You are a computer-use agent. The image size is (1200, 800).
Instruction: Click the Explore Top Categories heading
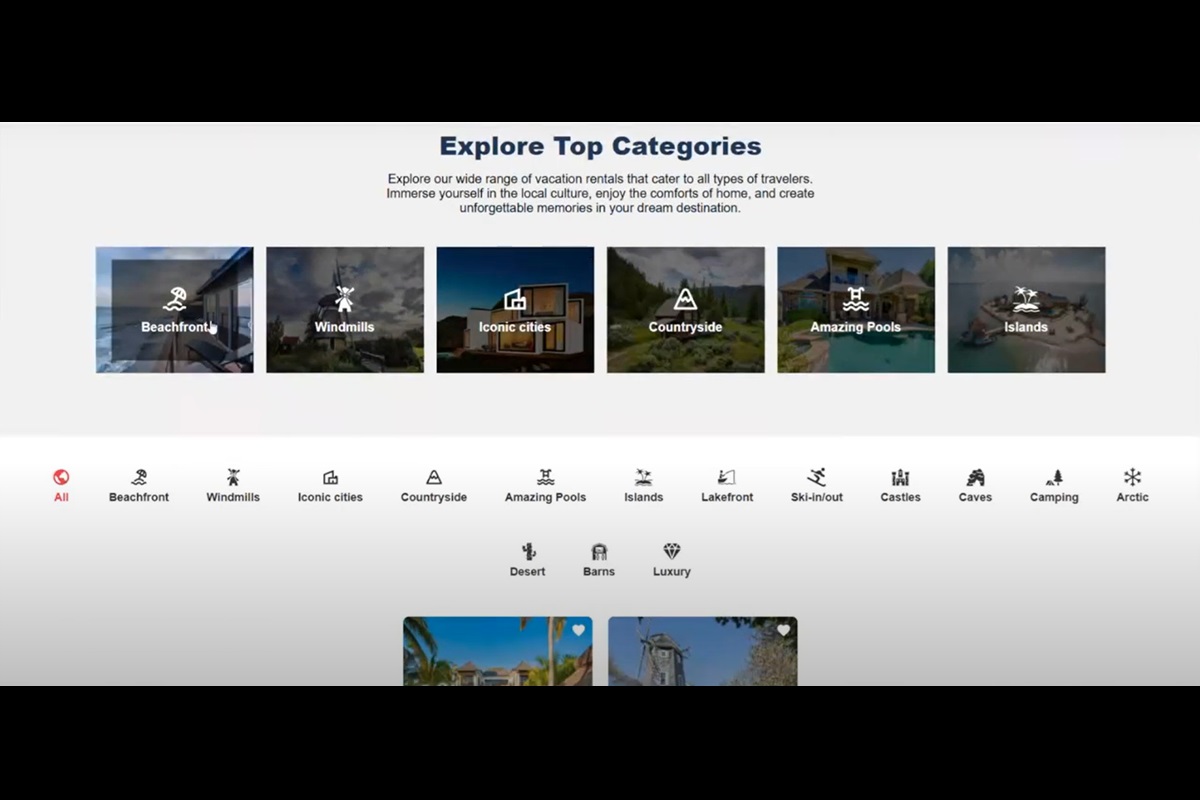[600, 146]
